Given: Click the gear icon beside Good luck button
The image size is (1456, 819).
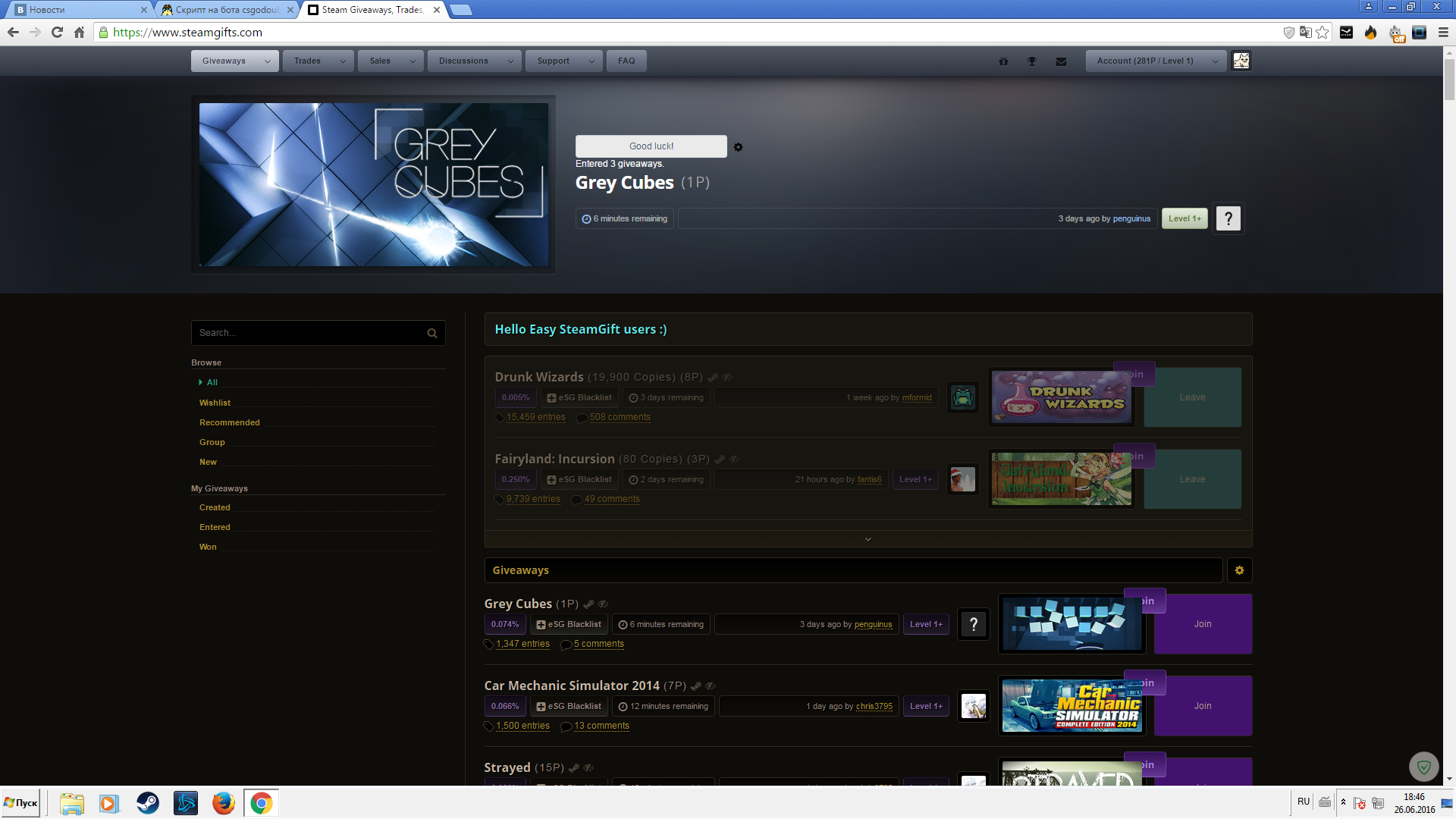Looking at the screenshot, I should 738,147.
